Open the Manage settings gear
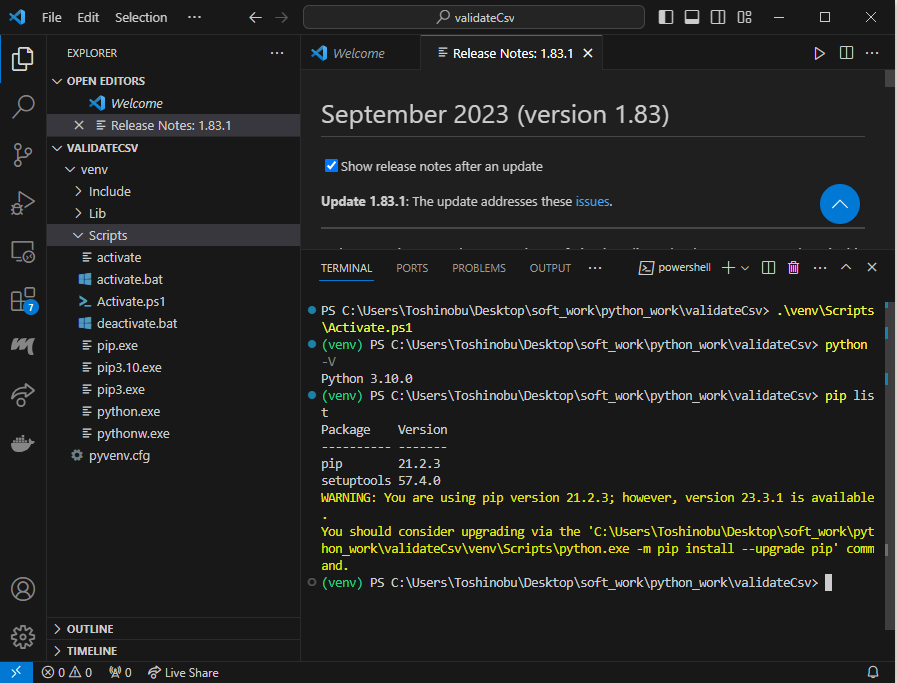The height and width of the screenshot is (683, 897). [x=23, y=636]
